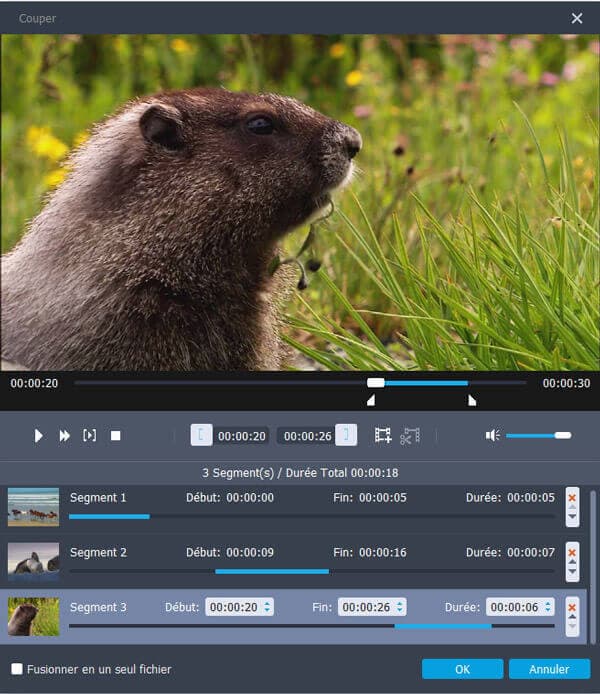Mute audio via the speaker icon

point(492,436)
